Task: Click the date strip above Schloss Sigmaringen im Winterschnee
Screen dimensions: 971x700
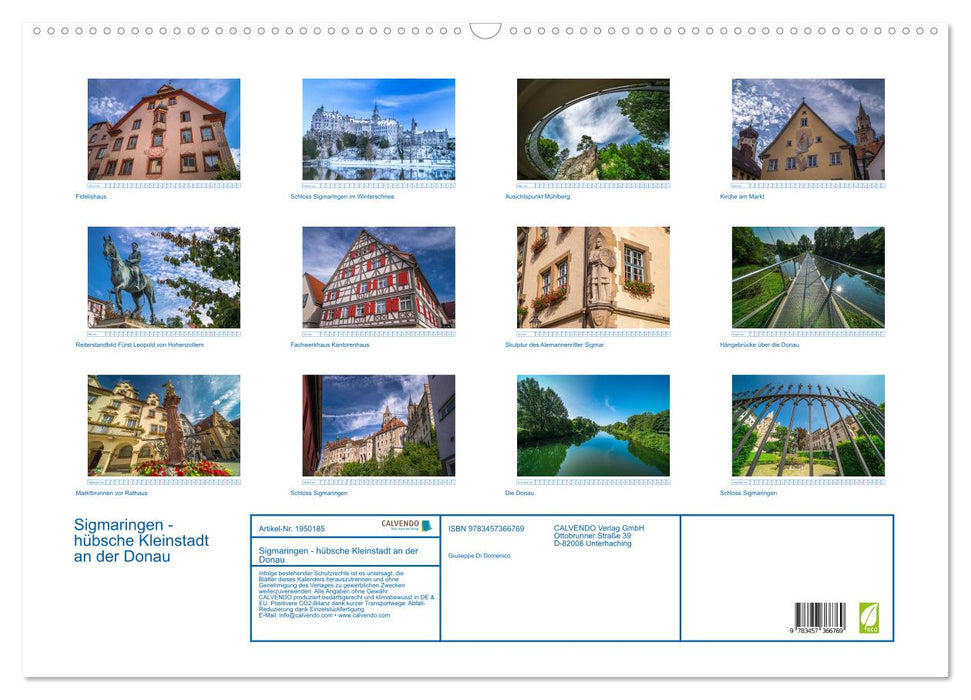Action: pyautogui.click(x=376, y=184)
